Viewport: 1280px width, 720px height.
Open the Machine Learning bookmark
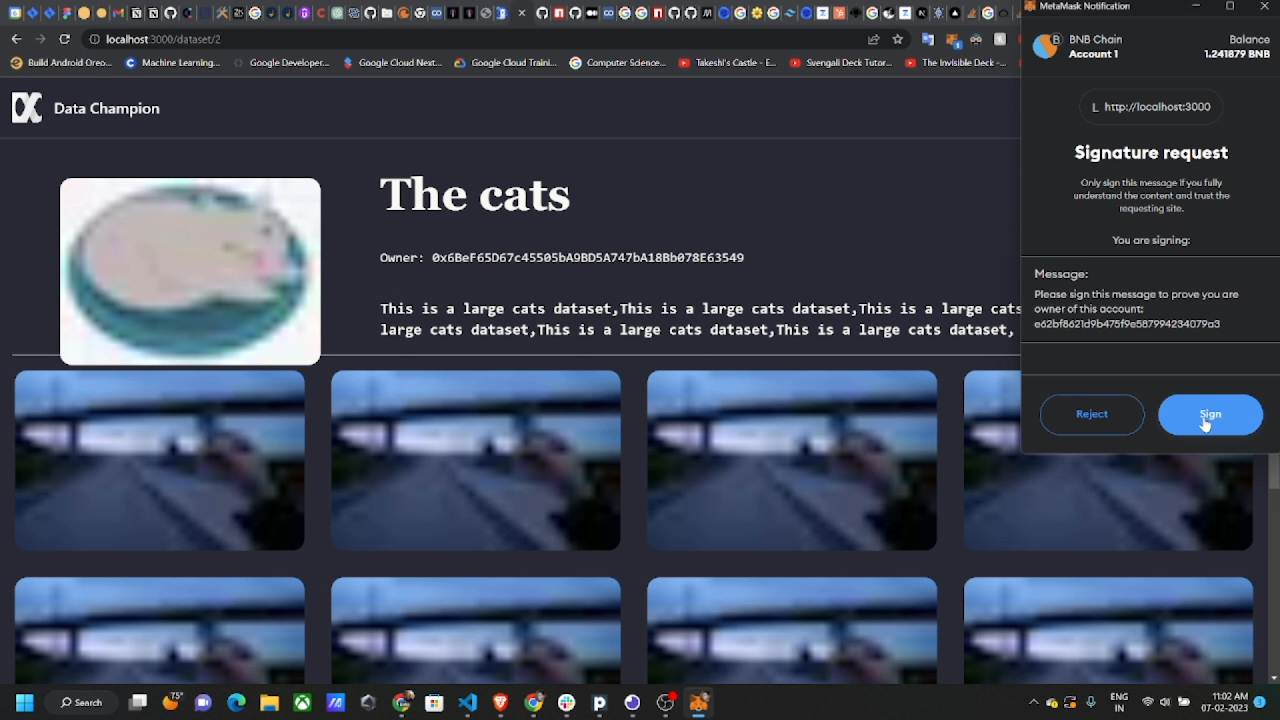[x=172, y=62]
